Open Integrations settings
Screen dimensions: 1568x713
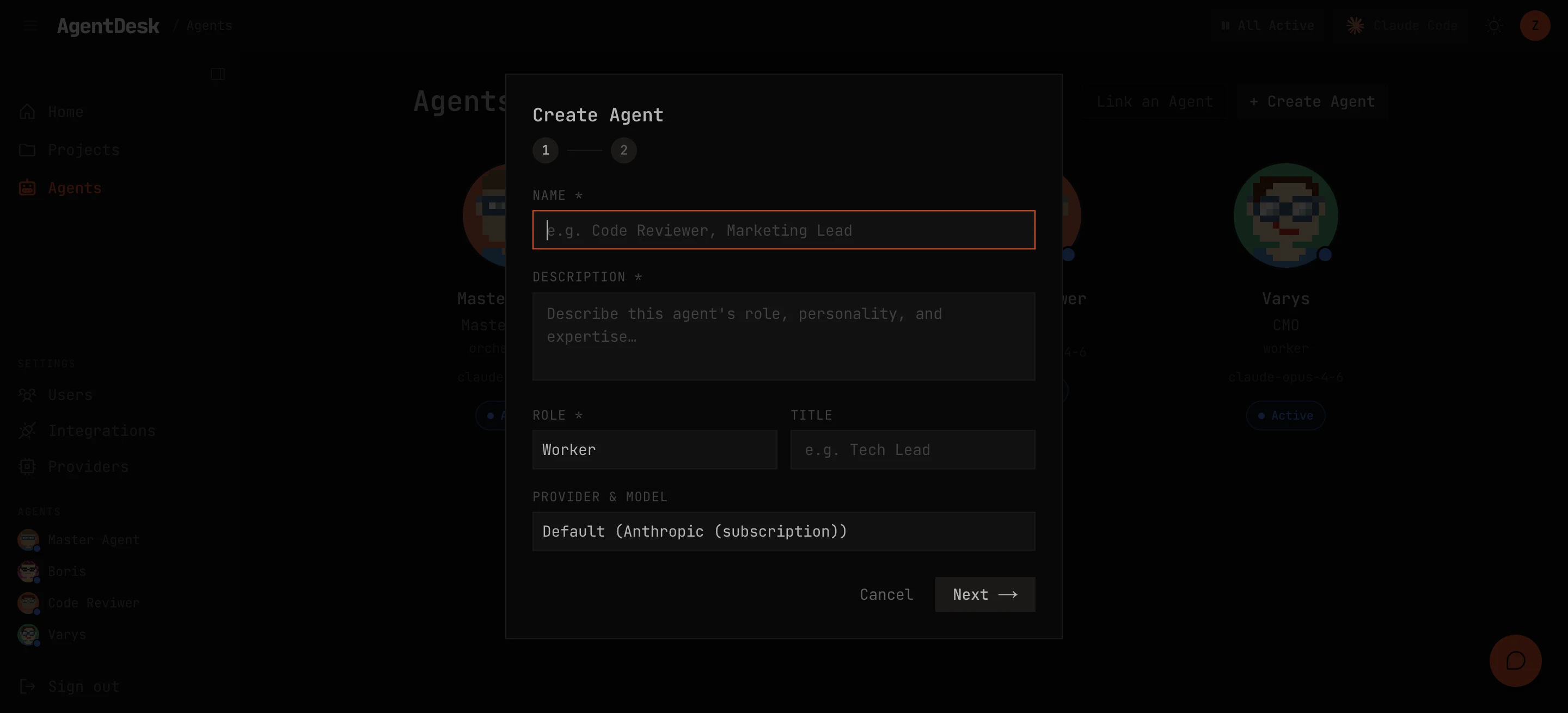pos(102,431)
